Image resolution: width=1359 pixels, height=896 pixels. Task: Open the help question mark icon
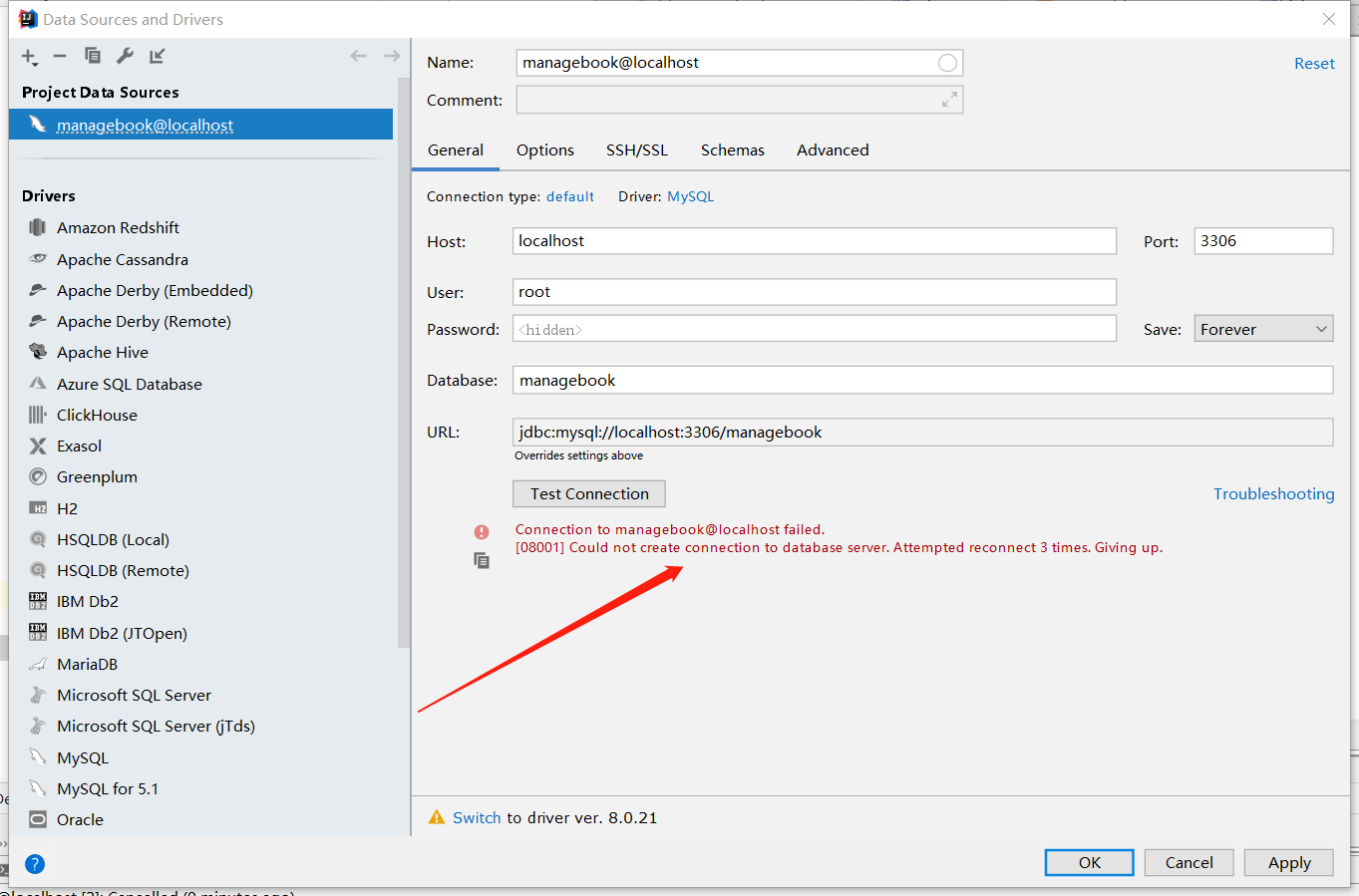pos(35,864)
